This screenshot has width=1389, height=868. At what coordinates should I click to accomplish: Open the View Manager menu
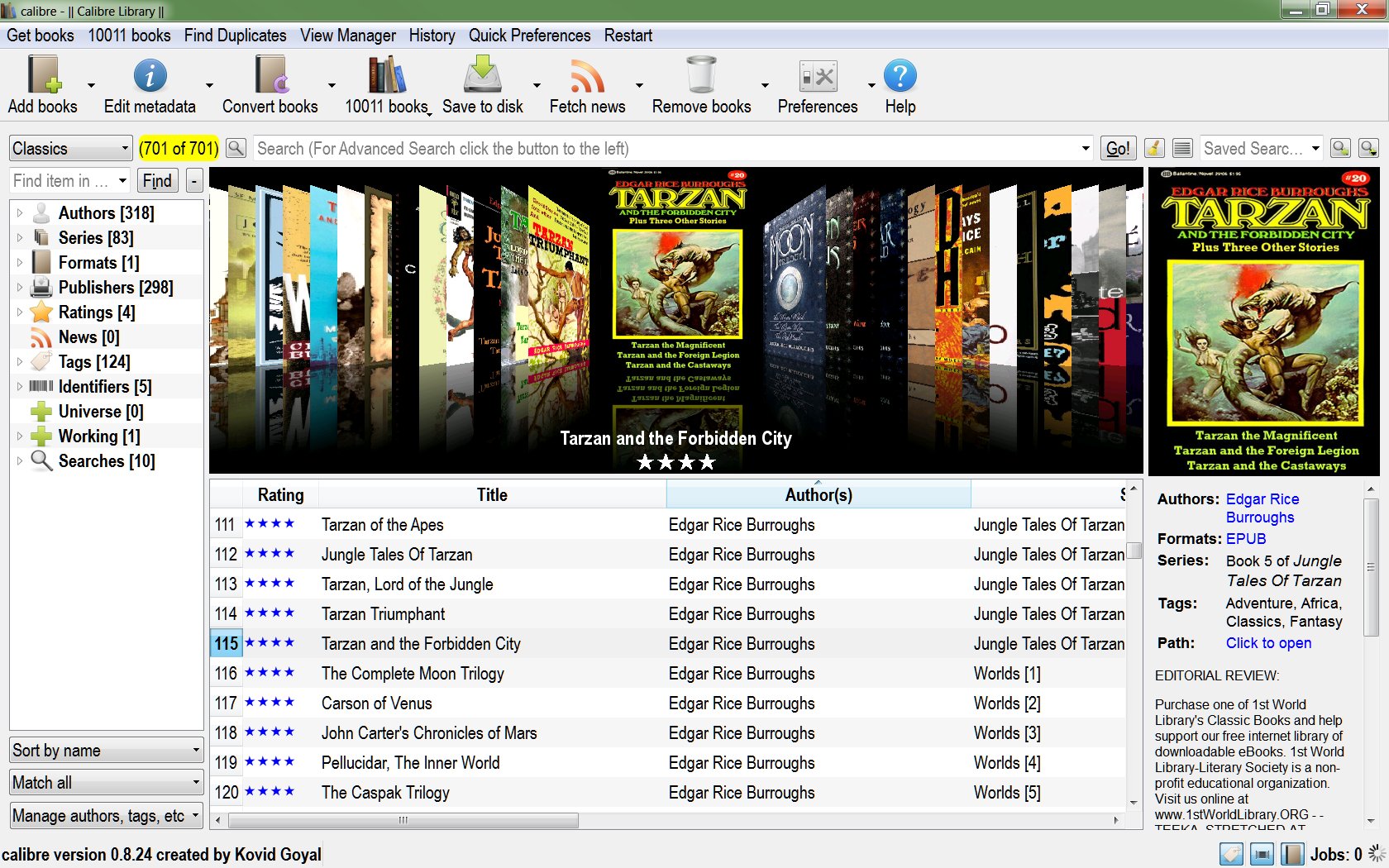coord(348,36)
